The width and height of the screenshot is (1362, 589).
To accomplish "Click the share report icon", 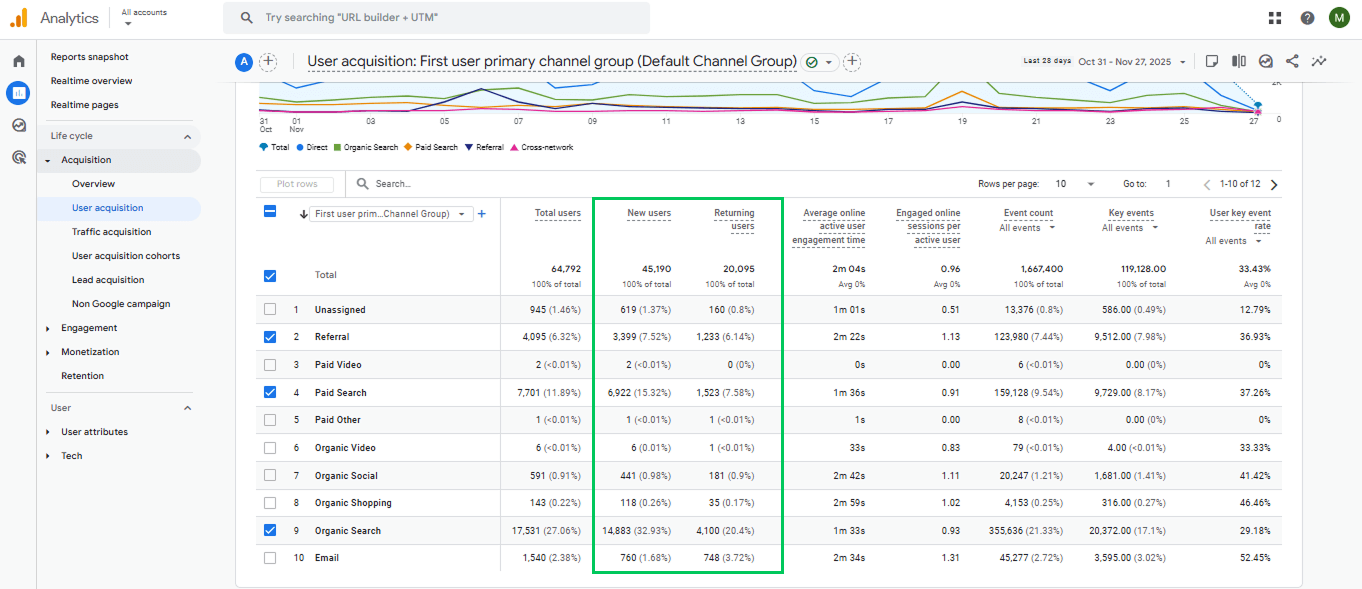I will pyautogui.click(x=1292, y=61).
